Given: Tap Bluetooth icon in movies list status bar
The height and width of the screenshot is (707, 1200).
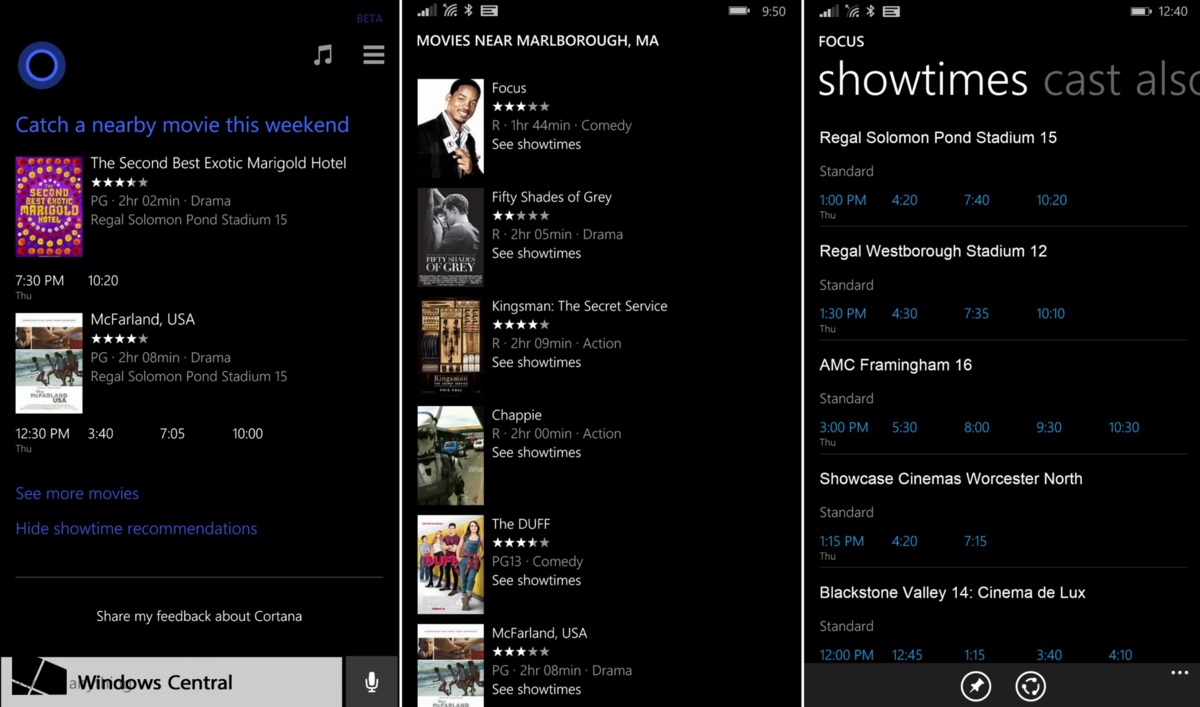Looking at the screenshot, I should click(468, 11).
